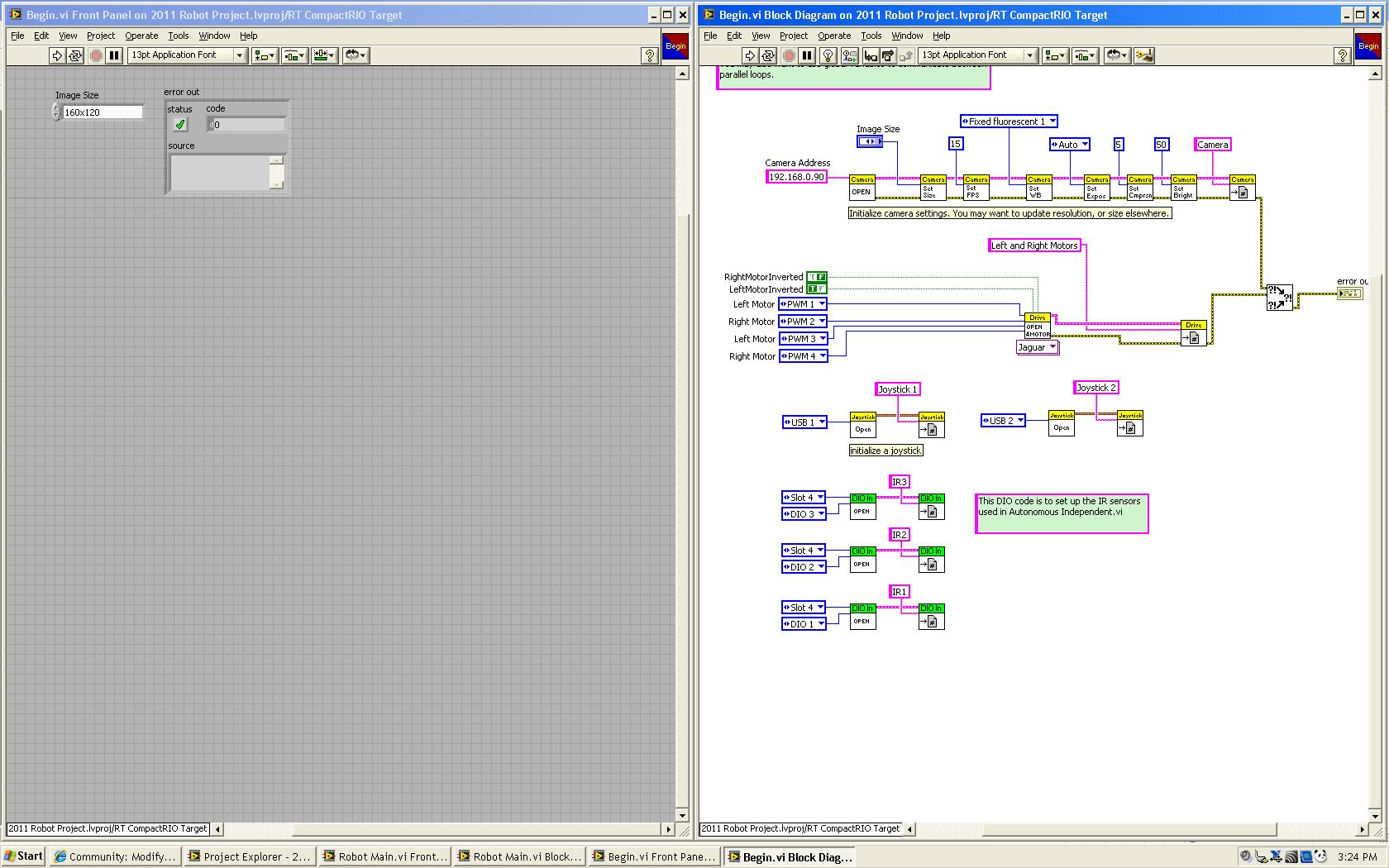Switch to Project Explorer in the taskbar
1389x868 pixels.
(x=249, y=856)
